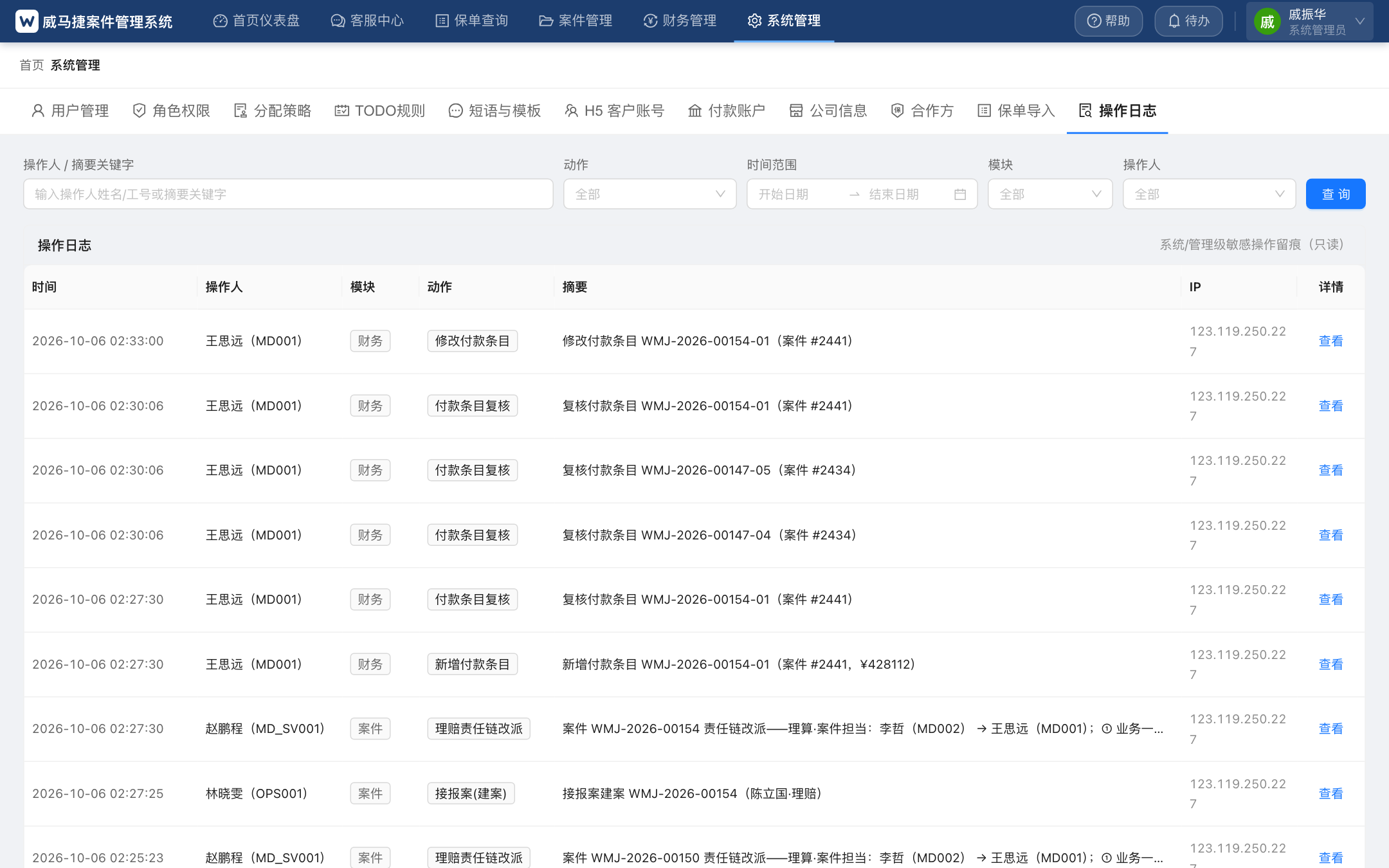Click the green 戚 user avatar
The height and width of the screenshot is (868, 1389).
(x=1267, y=22)
